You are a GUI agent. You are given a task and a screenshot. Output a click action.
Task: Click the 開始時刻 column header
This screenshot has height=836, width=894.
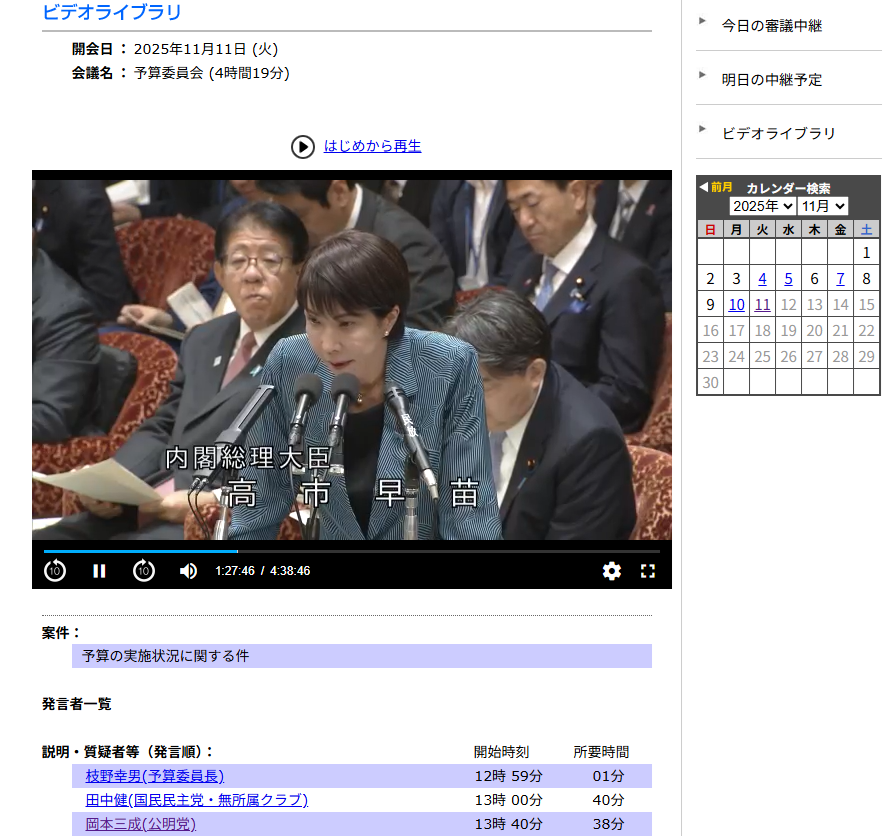[501, 752]
